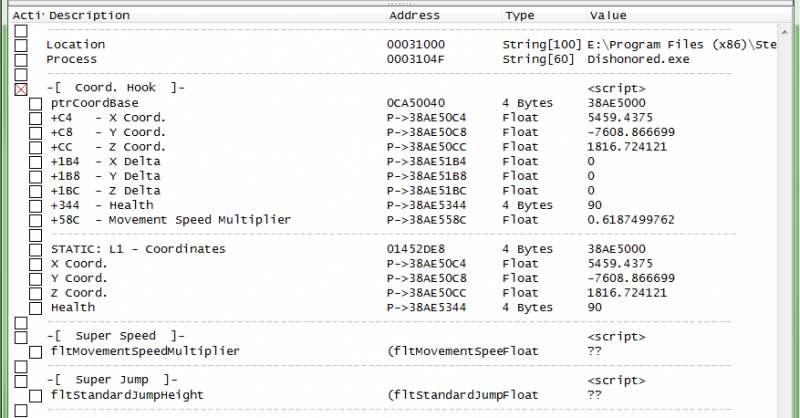Enable the Super Speed script checkbox
The width and height of the screenshot is (800, 418).
coord(21,337)
